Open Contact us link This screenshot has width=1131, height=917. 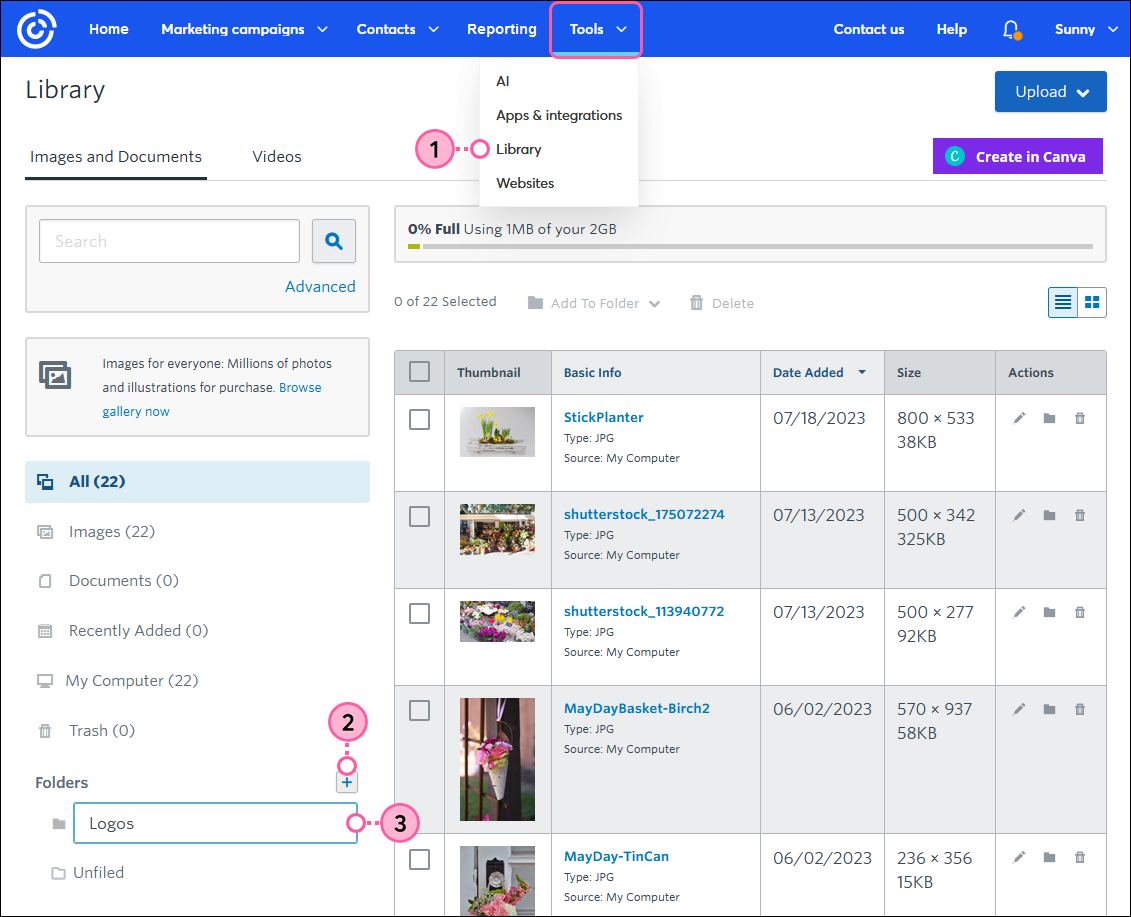[x=868, y=30]
